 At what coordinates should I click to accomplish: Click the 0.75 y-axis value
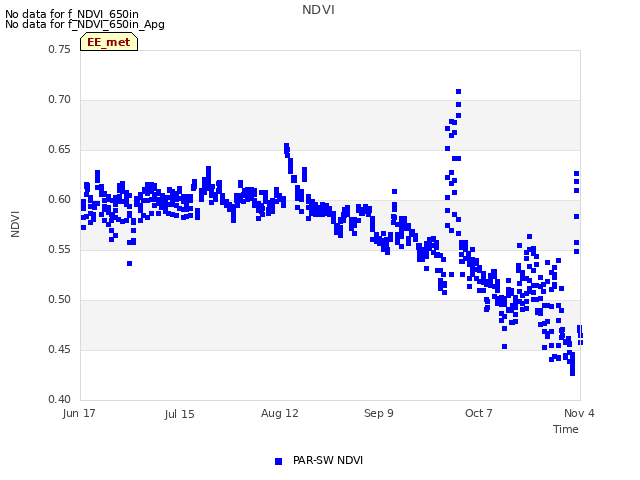(x=60, y=49)
